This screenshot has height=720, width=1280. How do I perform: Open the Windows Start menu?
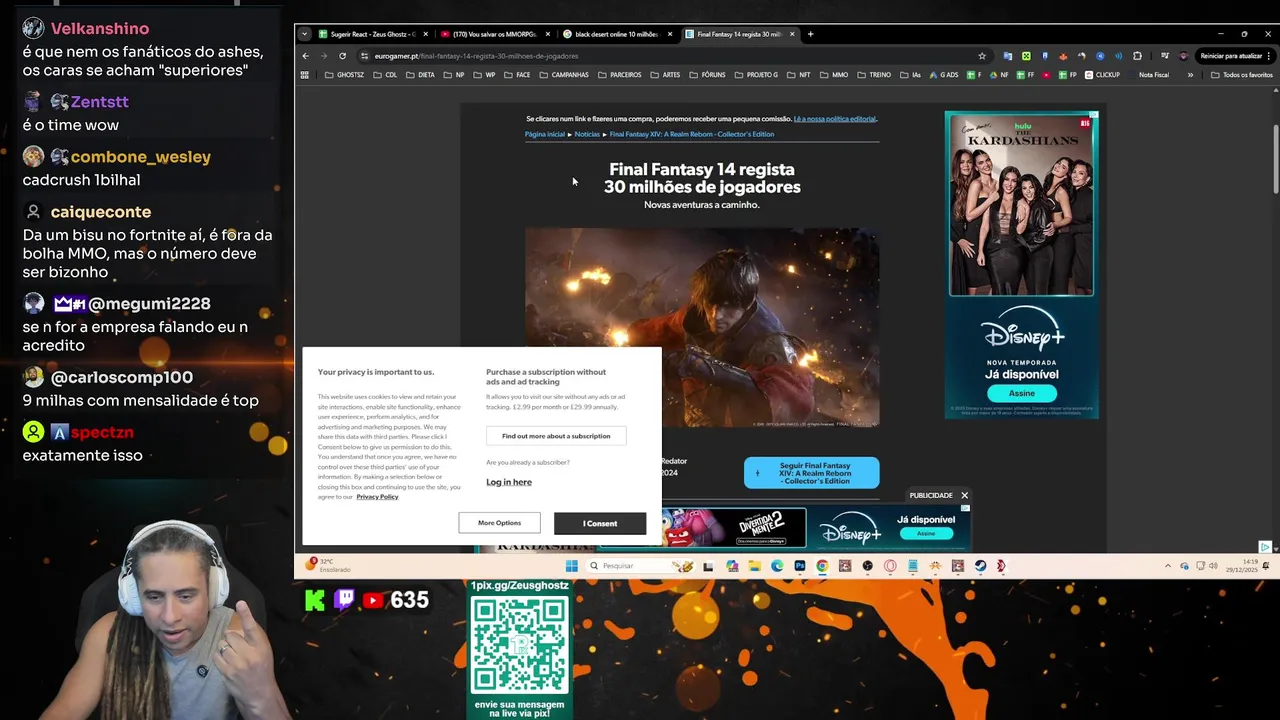571,566
